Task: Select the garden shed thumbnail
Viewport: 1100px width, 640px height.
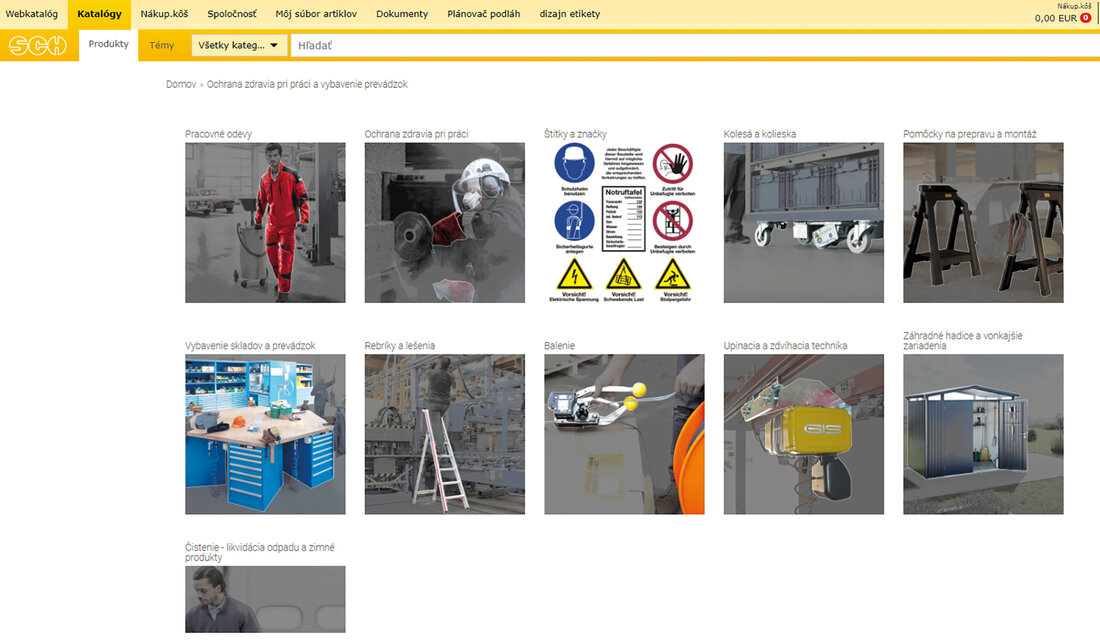Action: pyautogui.click(x=984, y=434)
